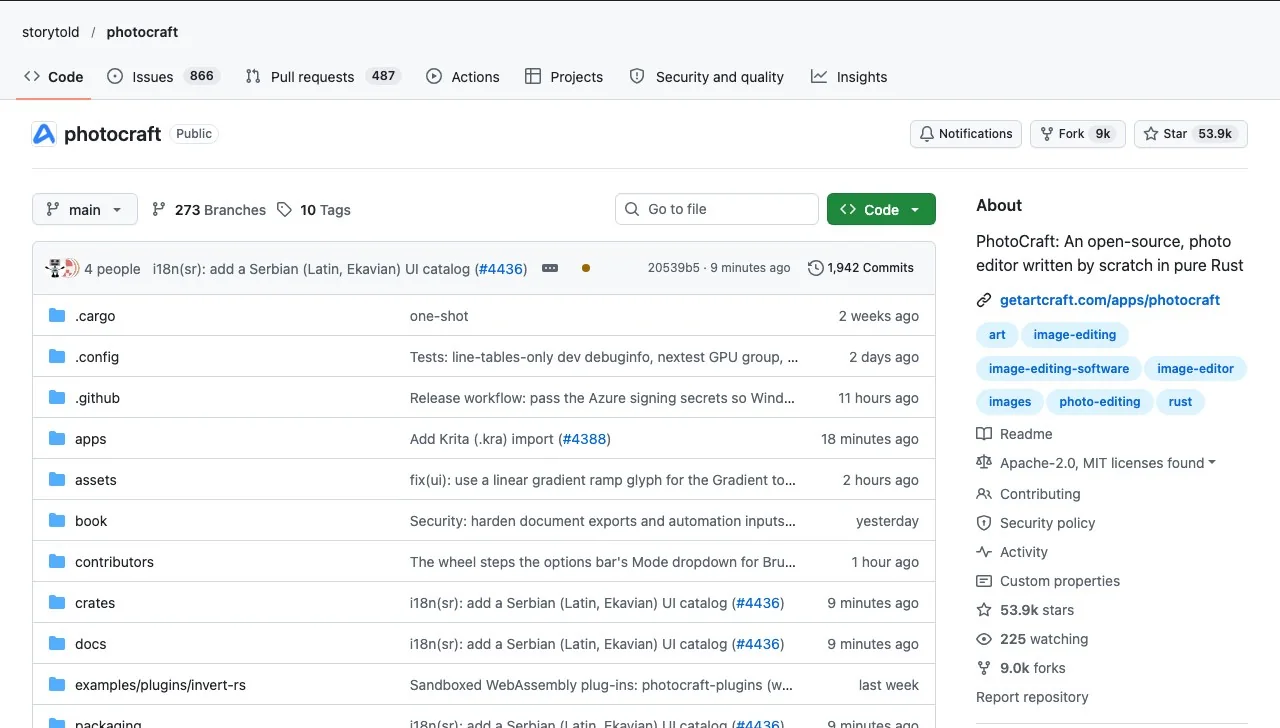Open the .config folder

coord(97,357)
